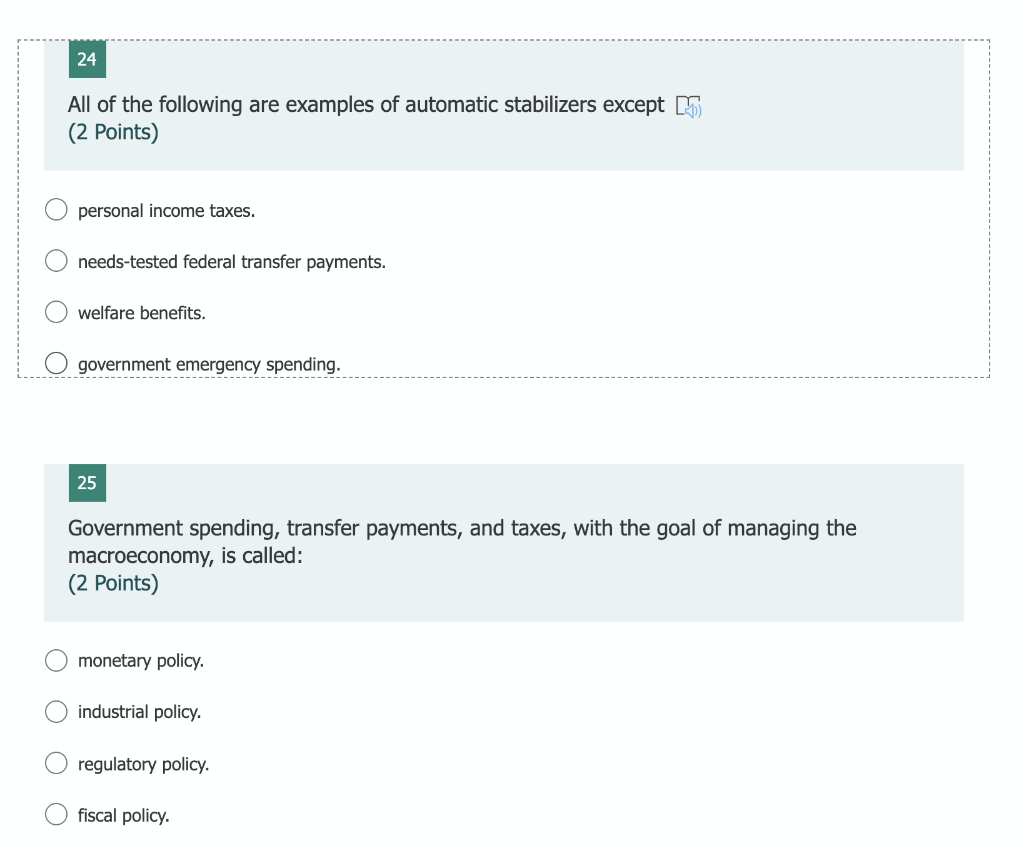Viewport: 1024px width, 851px height.
Task: Select the welfare benefits radio button
Action: 56,312
